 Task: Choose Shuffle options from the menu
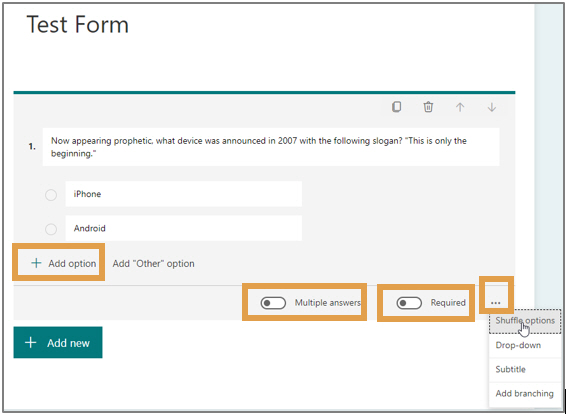pos(525,321)
